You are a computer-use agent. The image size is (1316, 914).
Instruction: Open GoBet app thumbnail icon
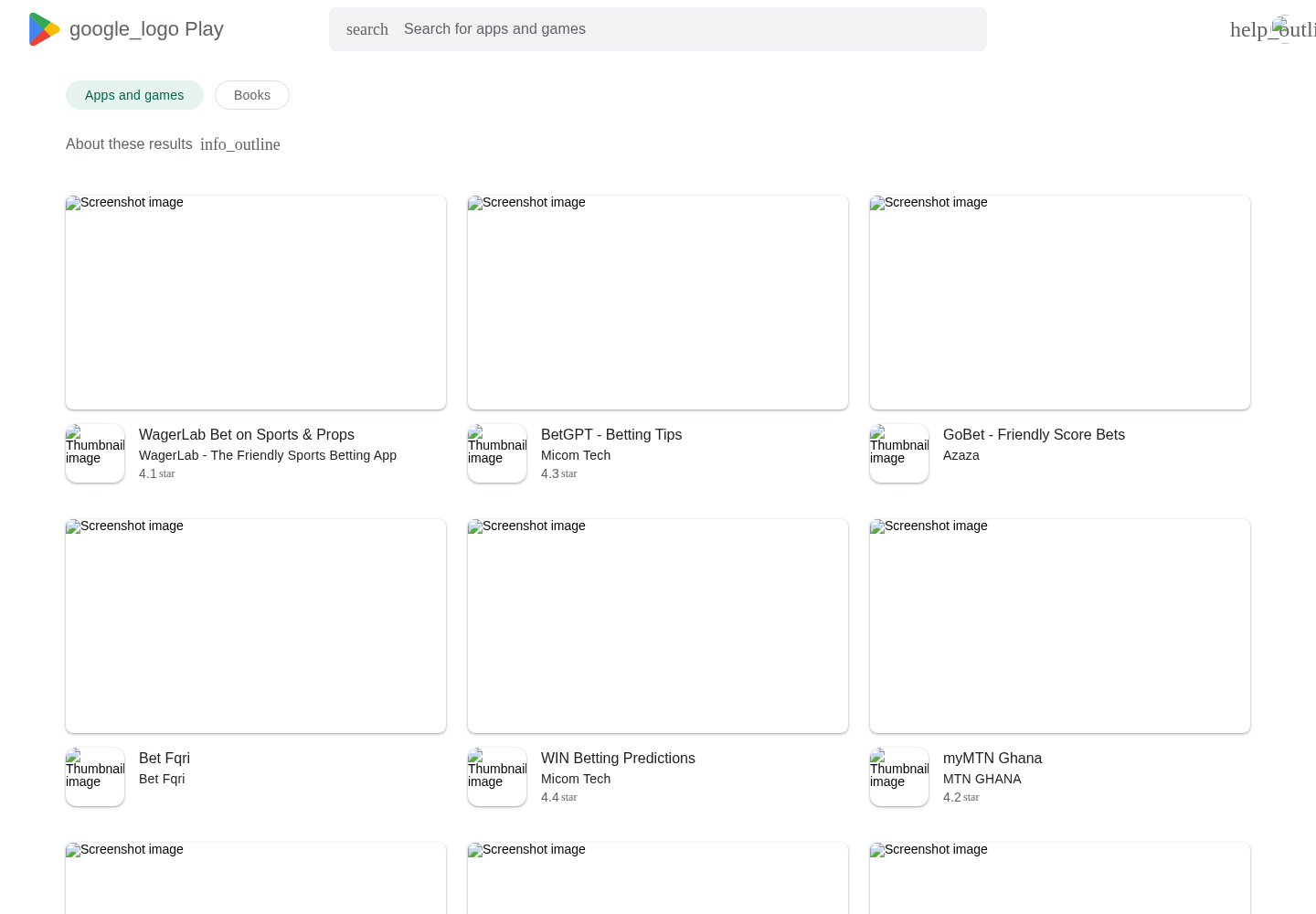pyautogui.click(x=899, y=453)
